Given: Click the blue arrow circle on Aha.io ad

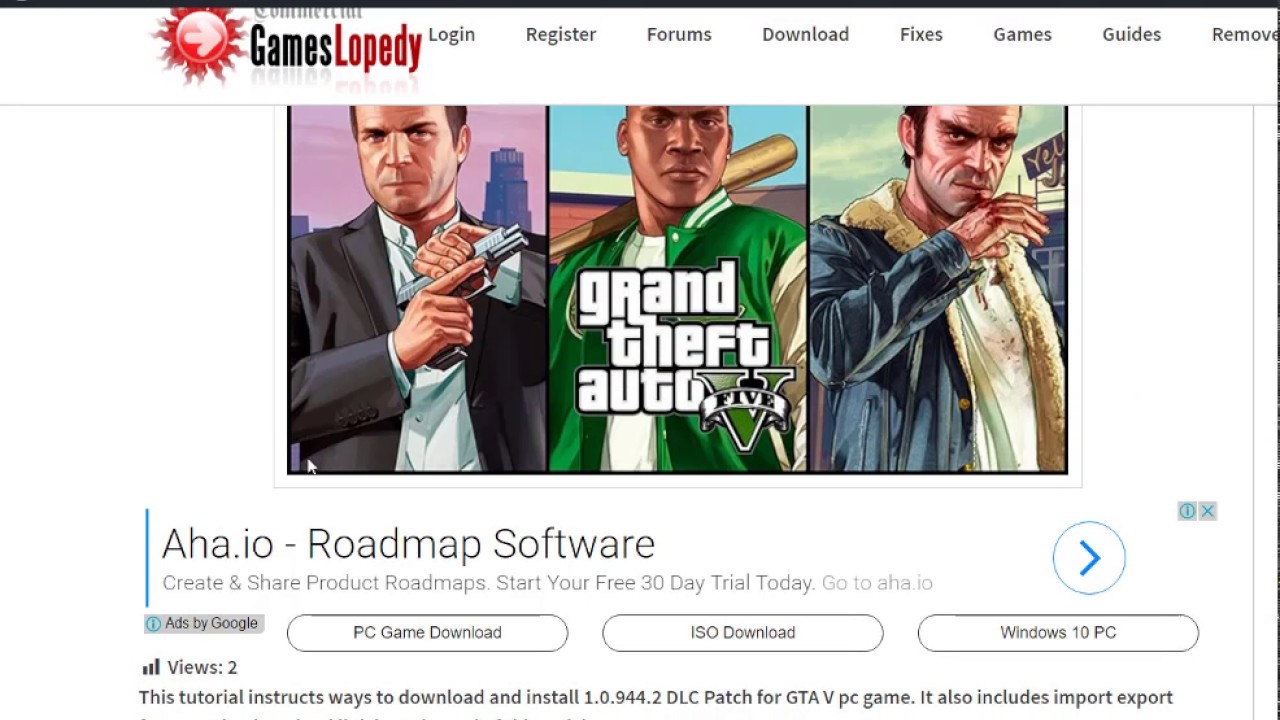Looking at the screenshot, I should pos(1089,558).
